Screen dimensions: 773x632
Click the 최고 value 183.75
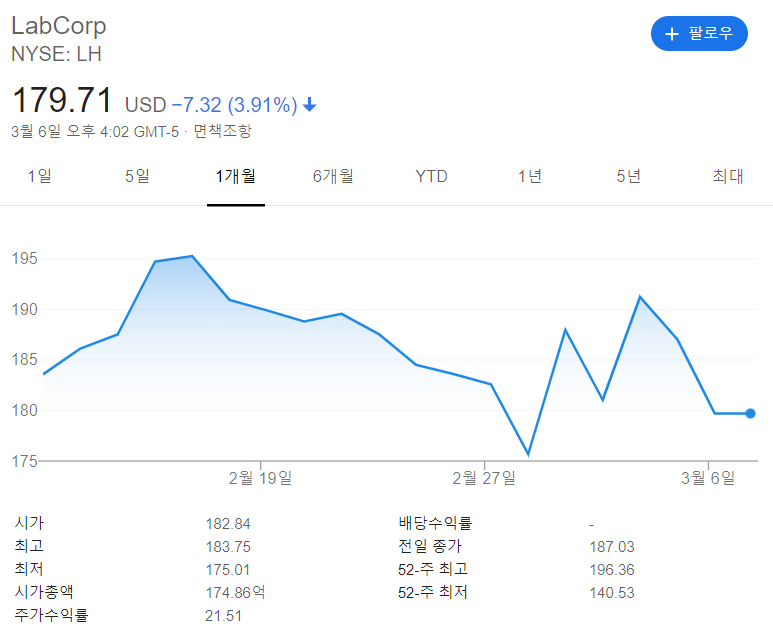click(x=228, y=547)
